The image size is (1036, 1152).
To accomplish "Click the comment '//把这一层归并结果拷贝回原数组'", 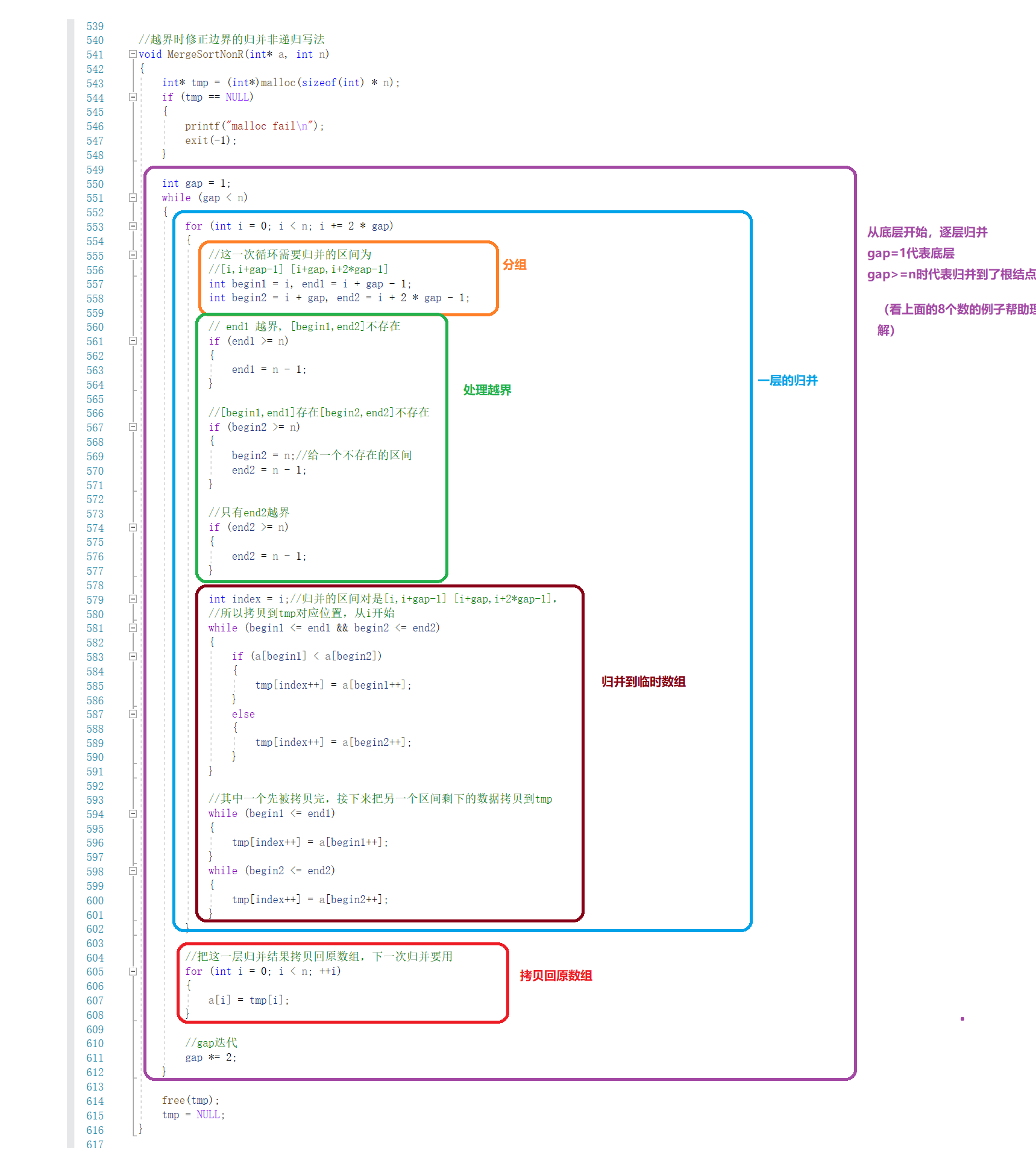I will point(319,957).
